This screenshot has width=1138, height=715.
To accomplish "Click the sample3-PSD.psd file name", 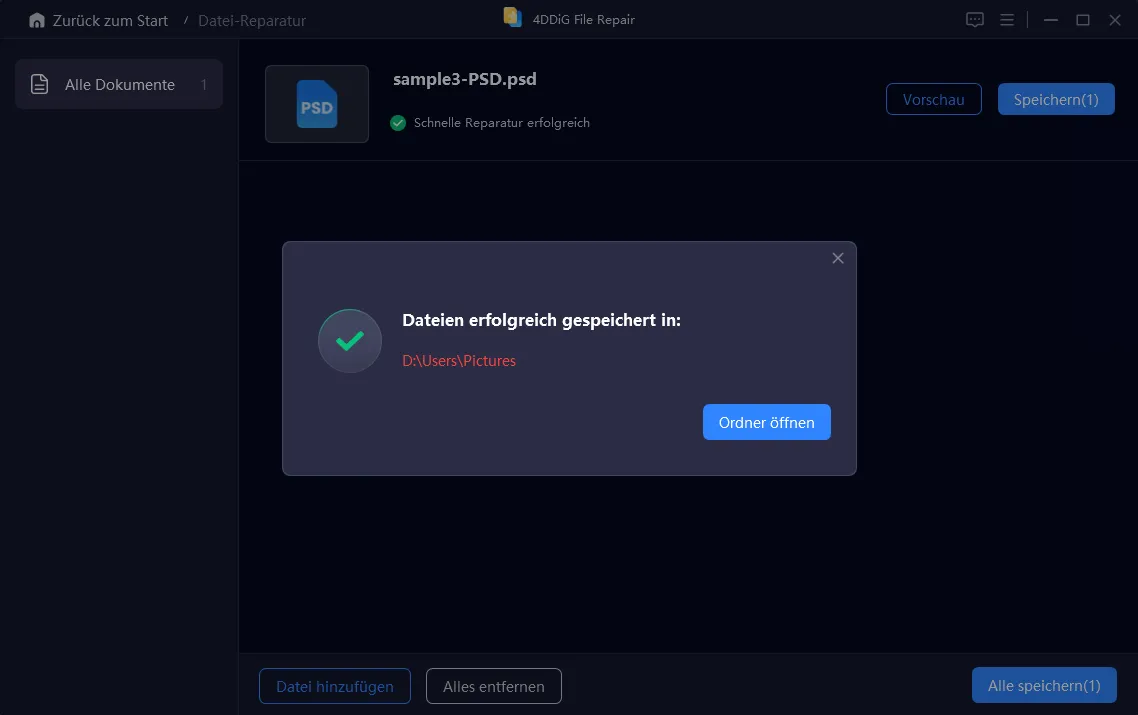I will coord(465,80).
